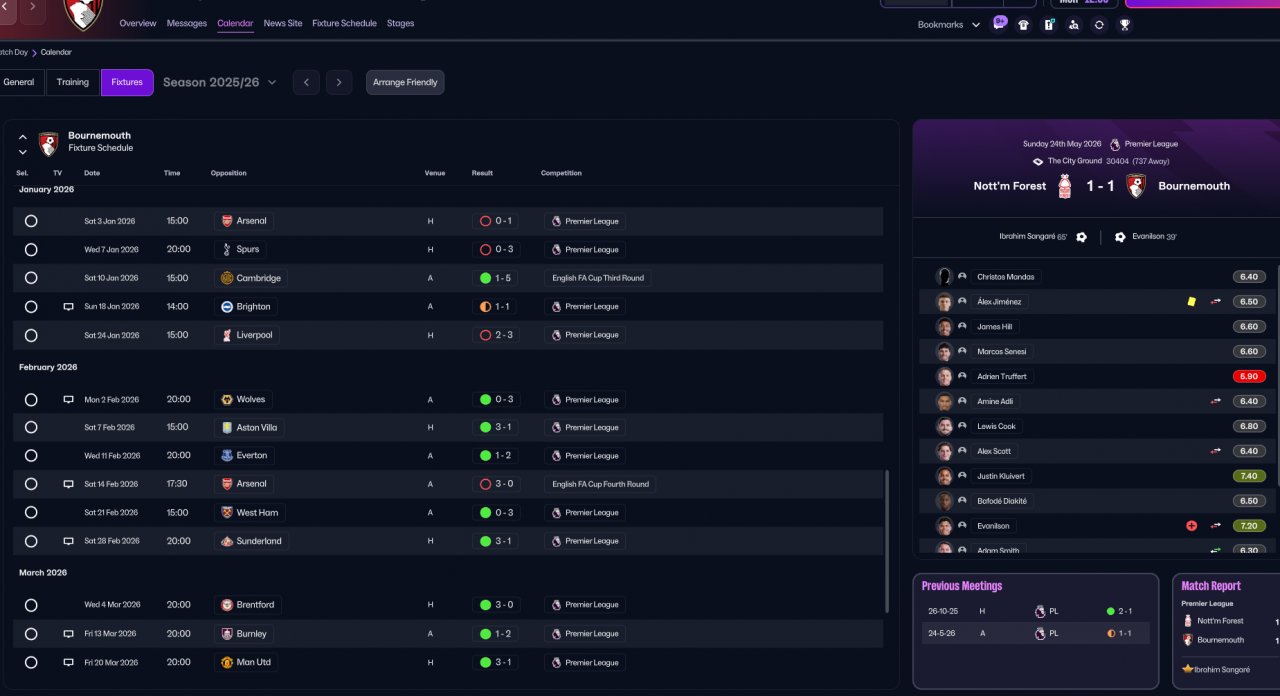This screenshot has width=1280, height=696.
Task: Select radio button for West Ham fixture
Action: click(31, 512)
